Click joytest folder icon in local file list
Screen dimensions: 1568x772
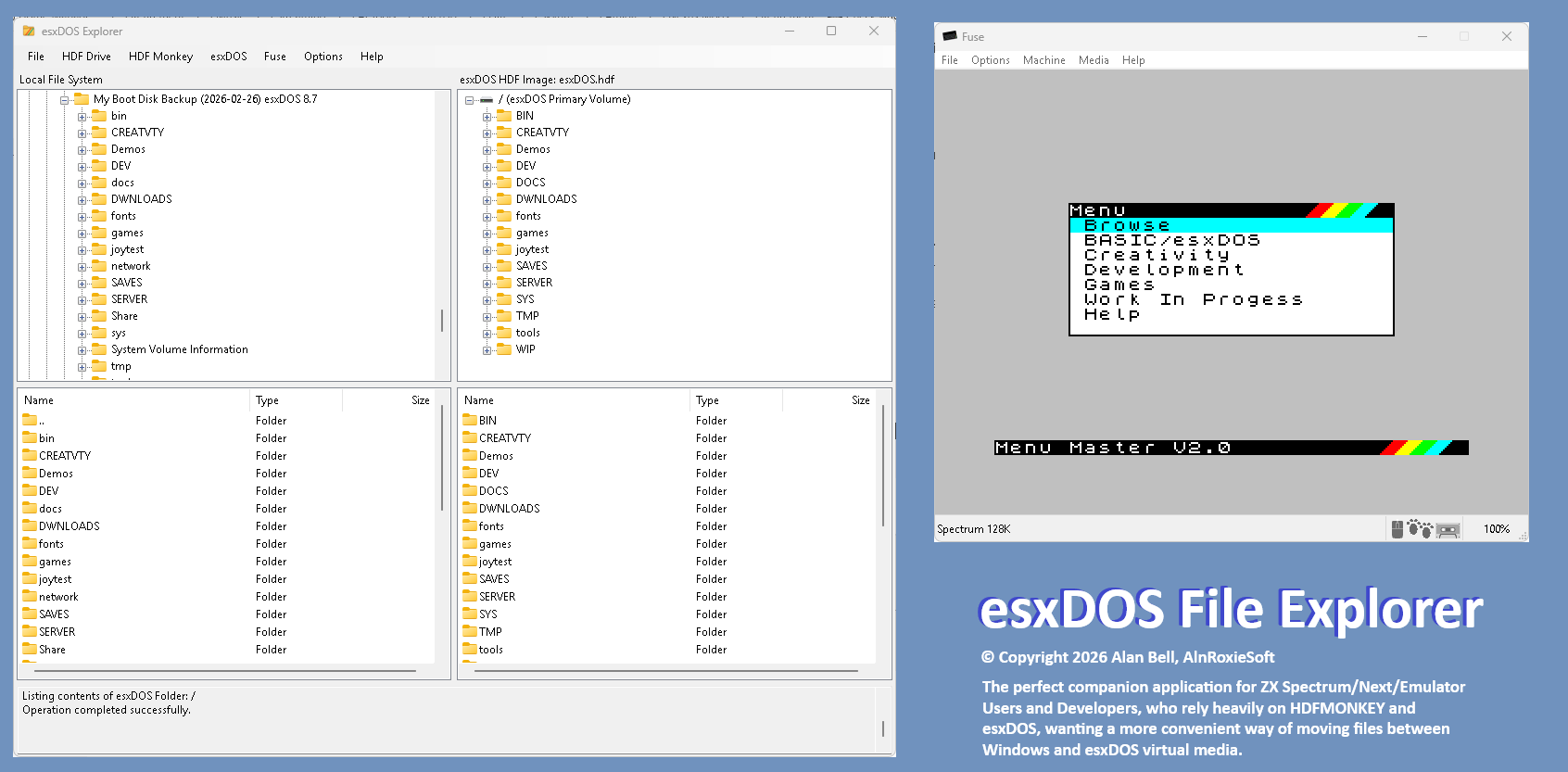(x=30, y=578)
